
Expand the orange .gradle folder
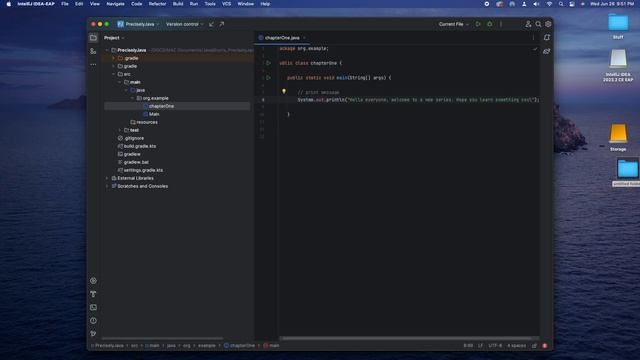(x=113, y=58)
